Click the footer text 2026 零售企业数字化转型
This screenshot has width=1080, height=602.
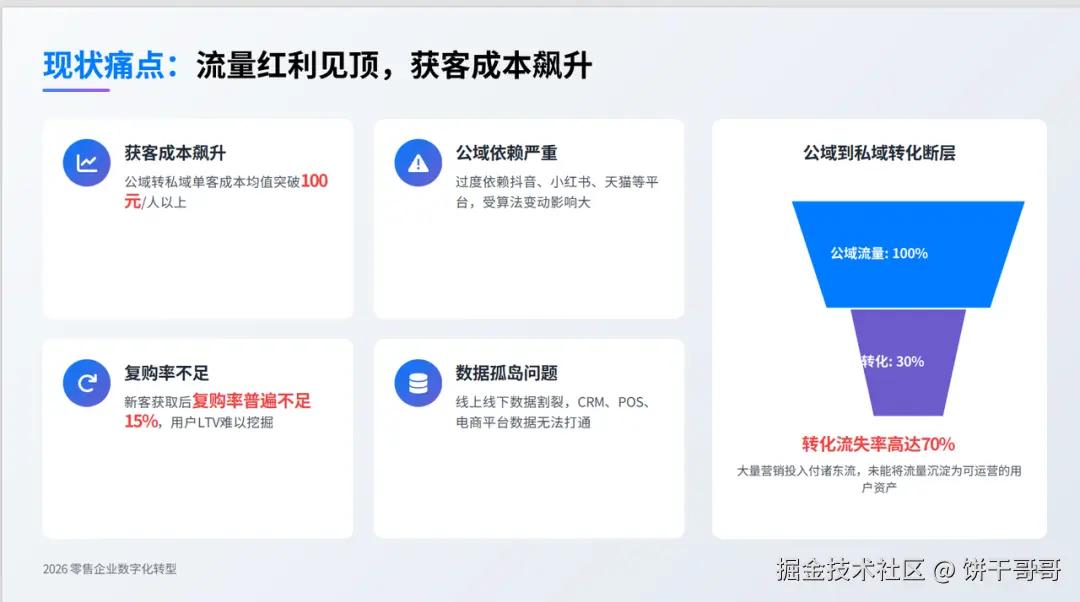[110, 569]
